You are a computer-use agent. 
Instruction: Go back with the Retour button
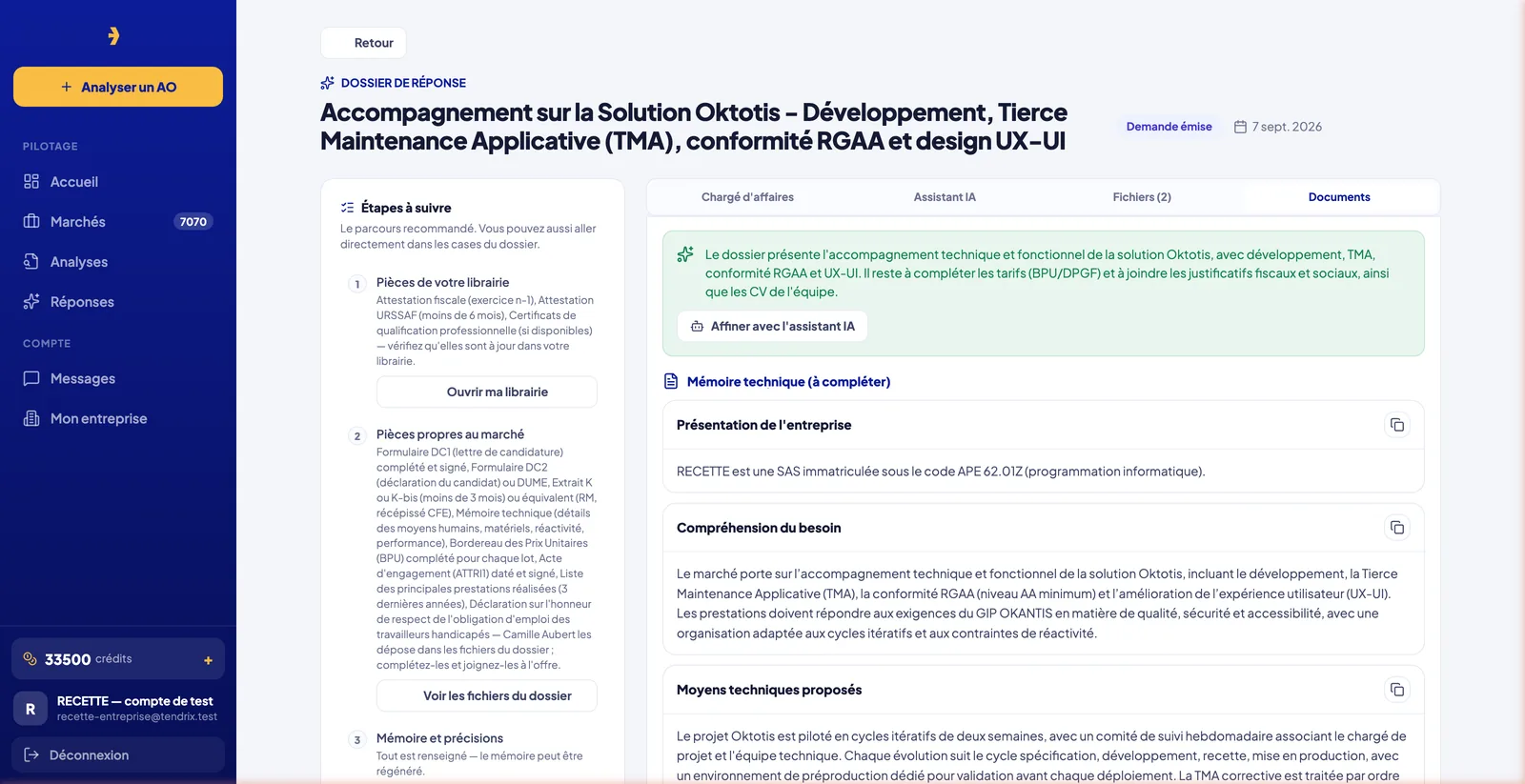(363, 43)
